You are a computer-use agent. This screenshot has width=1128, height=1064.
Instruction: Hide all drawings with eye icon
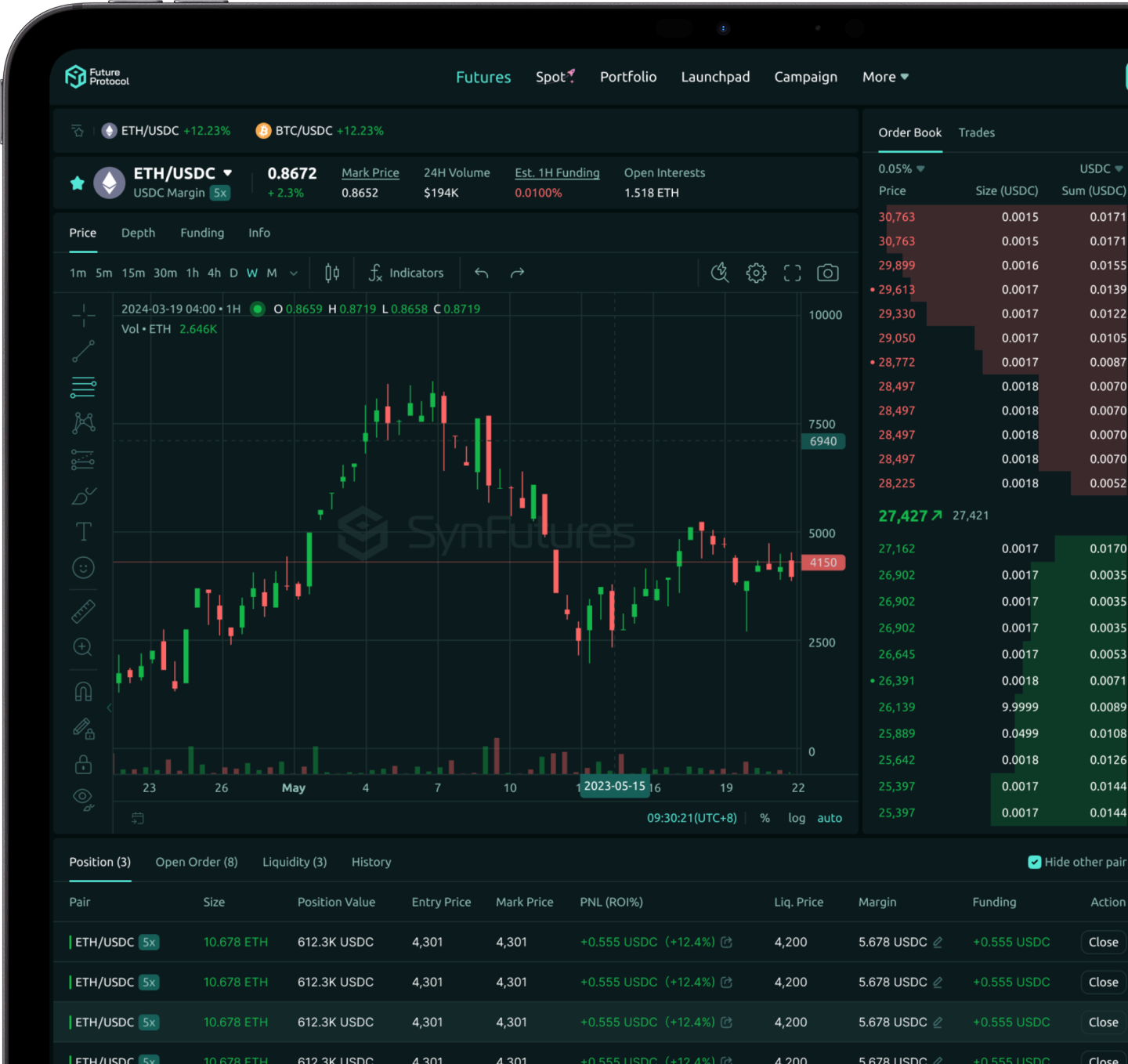(83, 799)
